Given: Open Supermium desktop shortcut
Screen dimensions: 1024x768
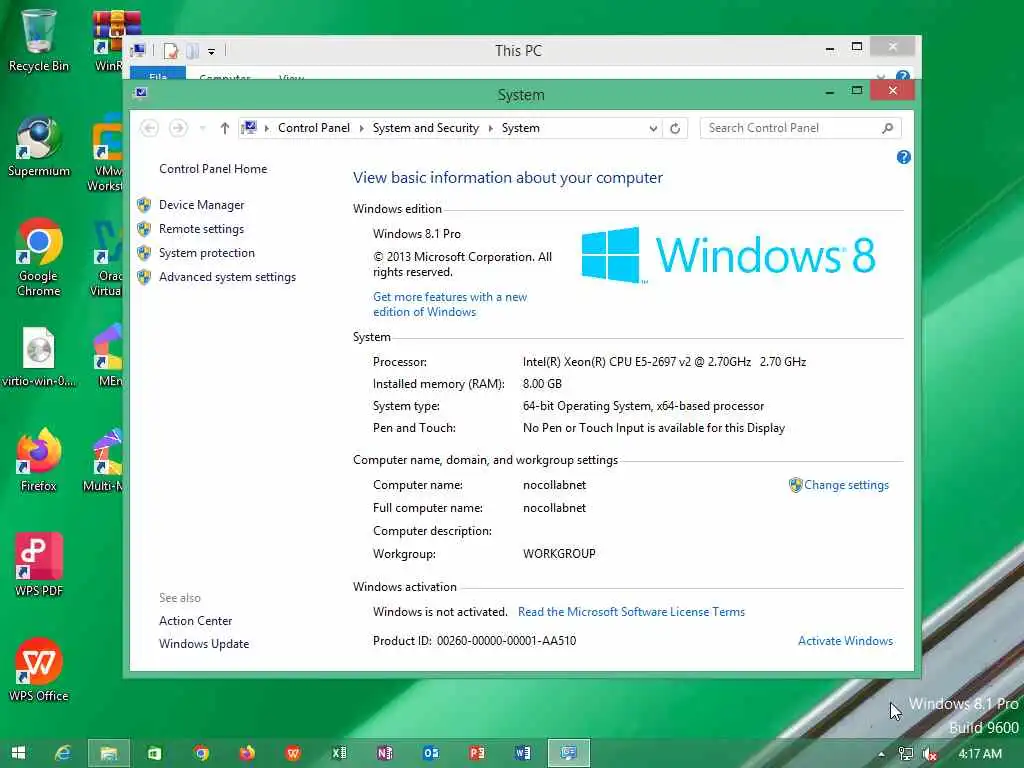Looking at the screenshot, I should click(x=39, y=147).
